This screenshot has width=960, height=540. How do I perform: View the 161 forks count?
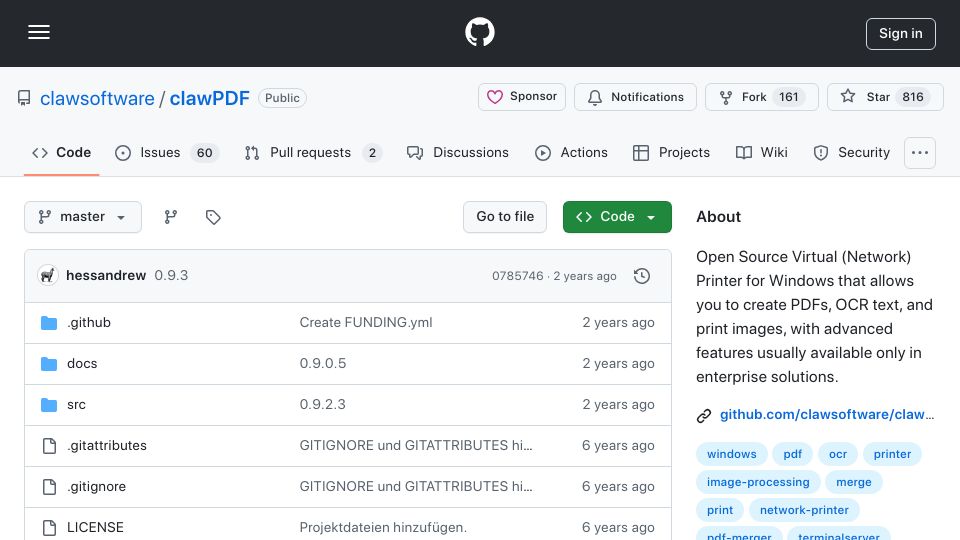(789, 97)
